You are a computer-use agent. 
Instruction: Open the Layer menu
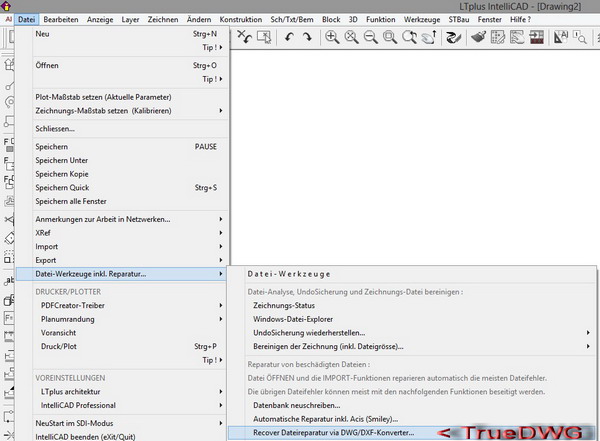[x=130, y=20]
